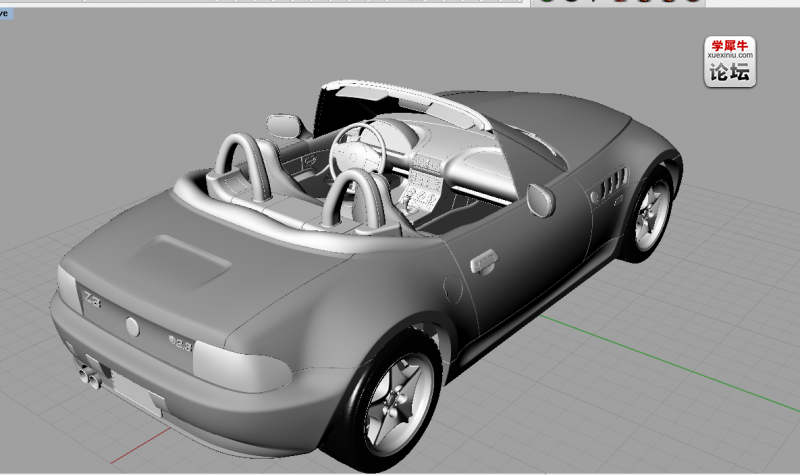This screenshot has width=800, height=475.
Task: Select the dual exhaust pipes at rear
Action: 89,378
